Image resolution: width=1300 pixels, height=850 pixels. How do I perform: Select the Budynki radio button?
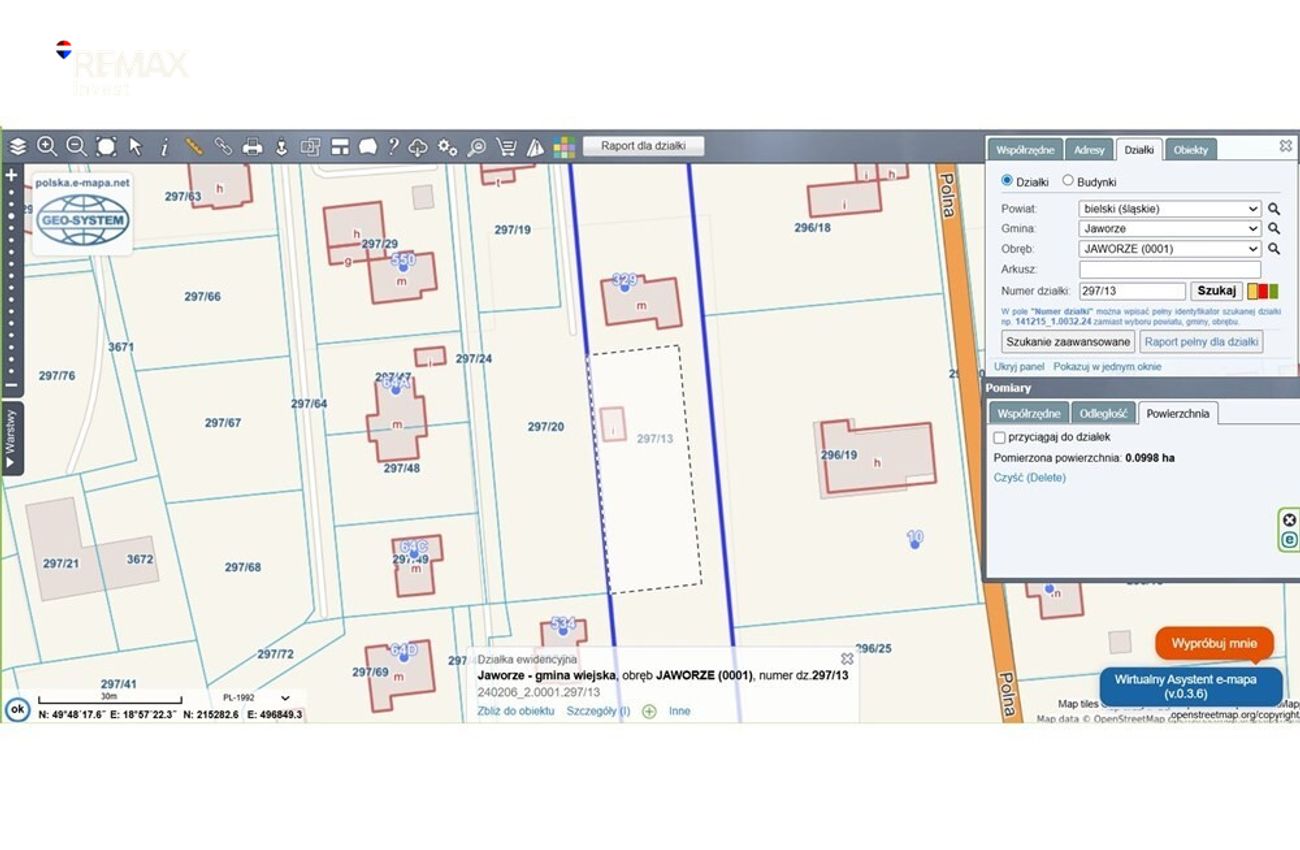[x=1067, y=181]
